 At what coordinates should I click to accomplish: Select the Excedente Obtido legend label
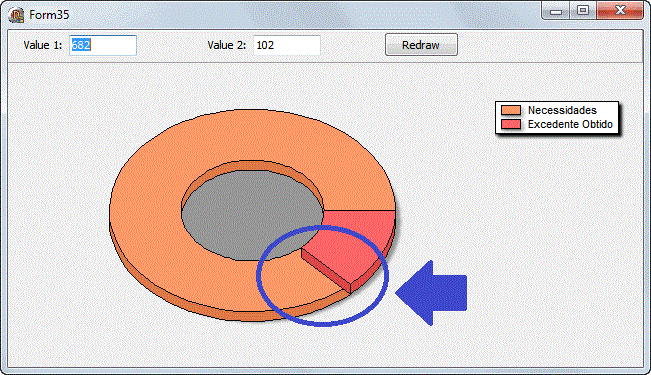pos(570,124)
